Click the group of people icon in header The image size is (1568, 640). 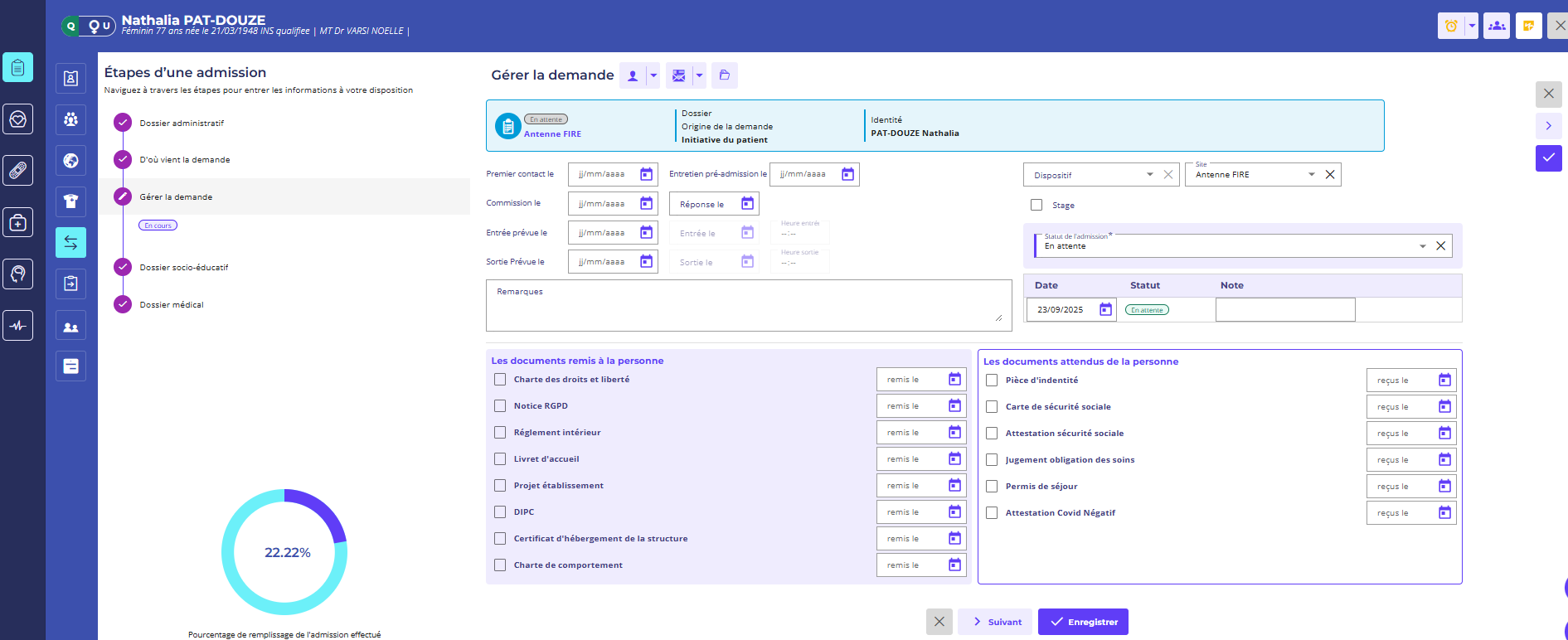click(1496, 26)
